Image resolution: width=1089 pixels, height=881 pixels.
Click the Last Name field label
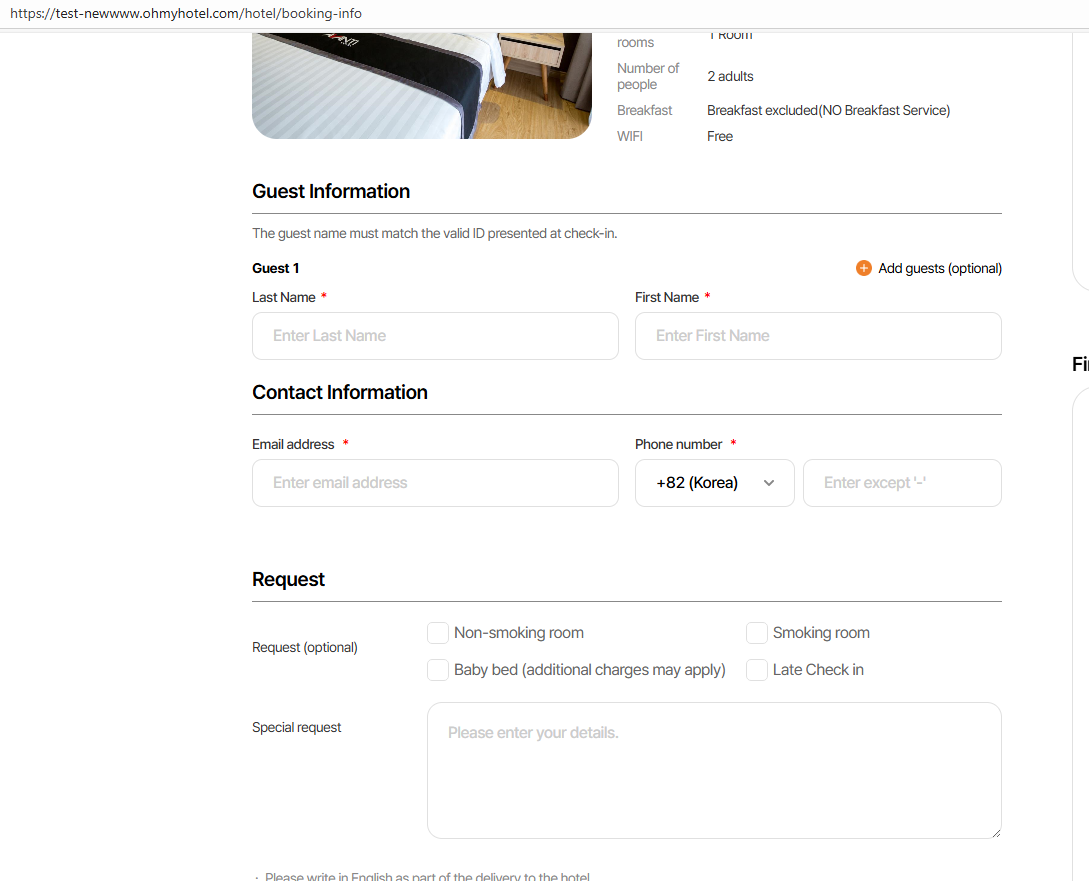click(x=284, y=297)
